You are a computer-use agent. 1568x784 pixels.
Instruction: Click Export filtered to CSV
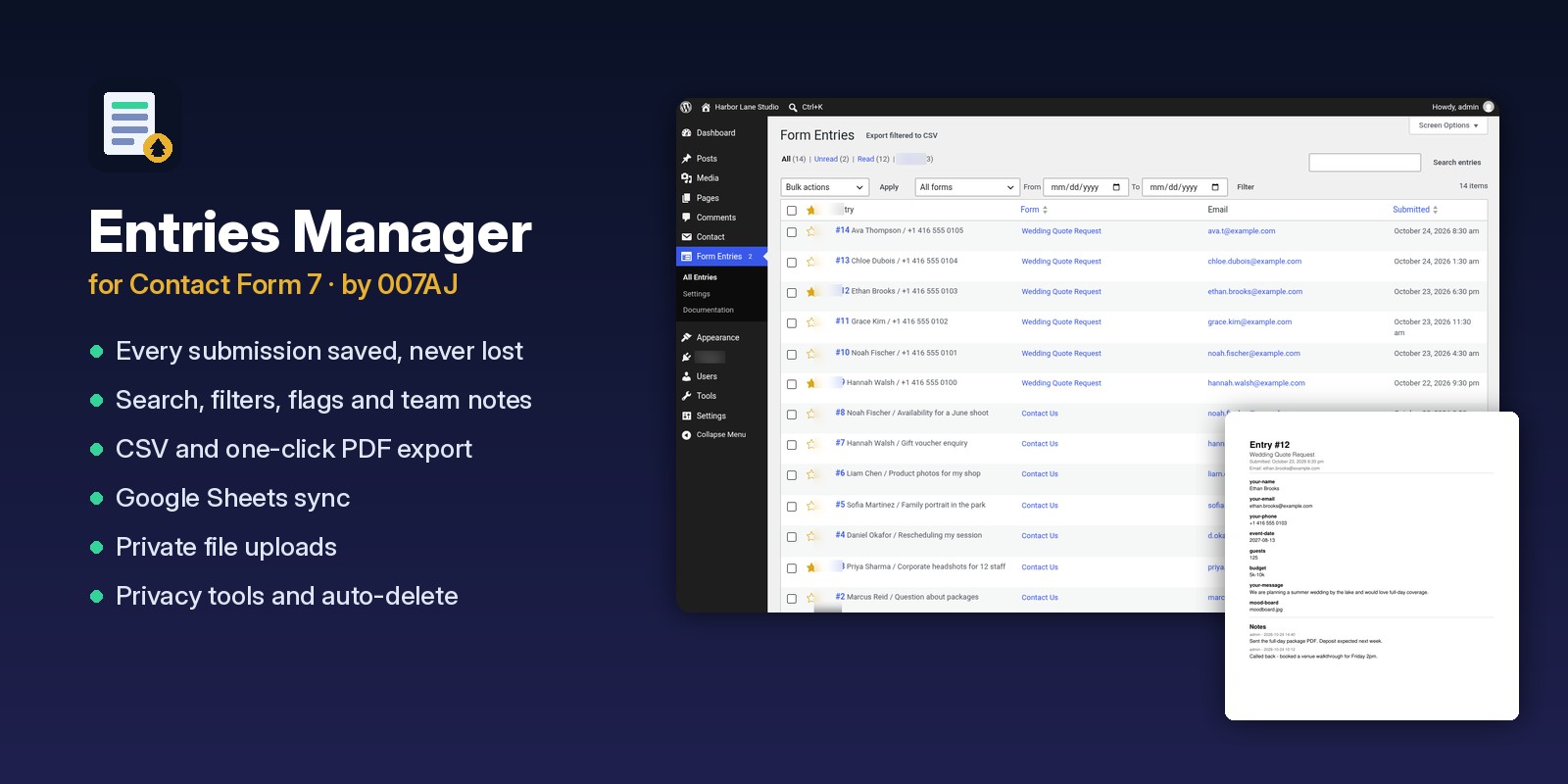click(902, 135)
